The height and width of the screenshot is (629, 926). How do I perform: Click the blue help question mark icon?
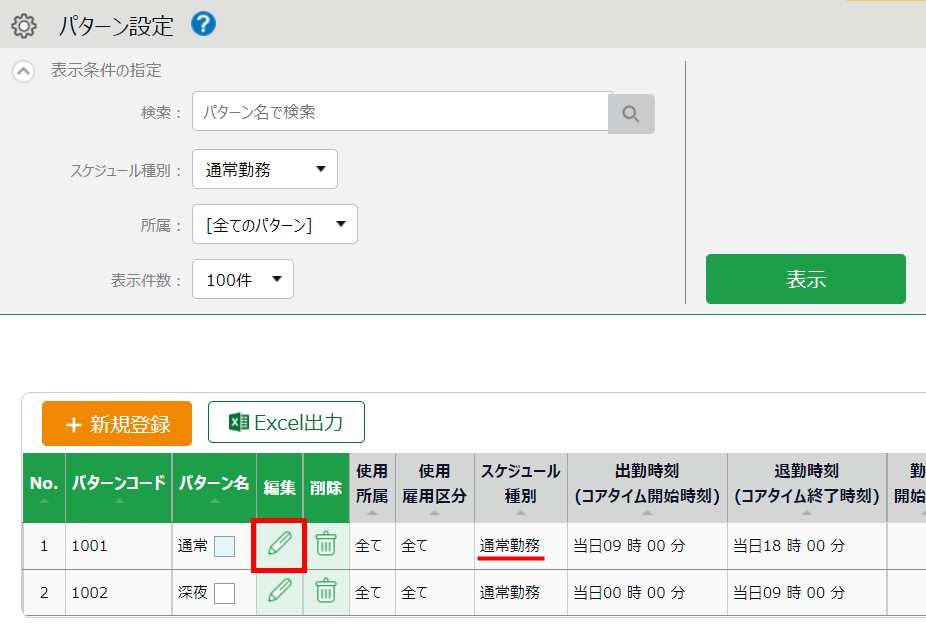coord(203,24)
